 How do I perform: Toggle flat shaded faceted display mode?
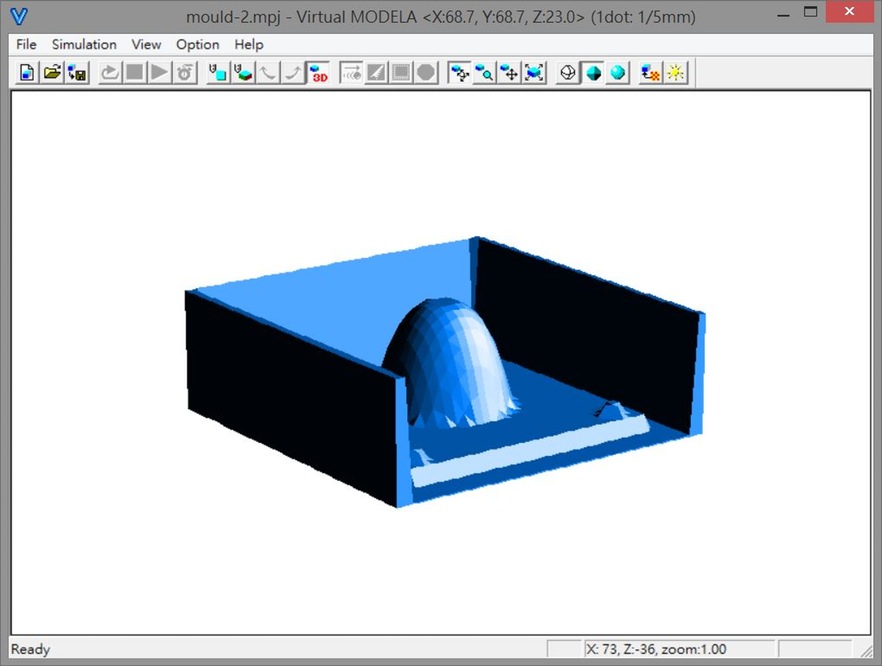pyautogui.click(x=593, y=73)
